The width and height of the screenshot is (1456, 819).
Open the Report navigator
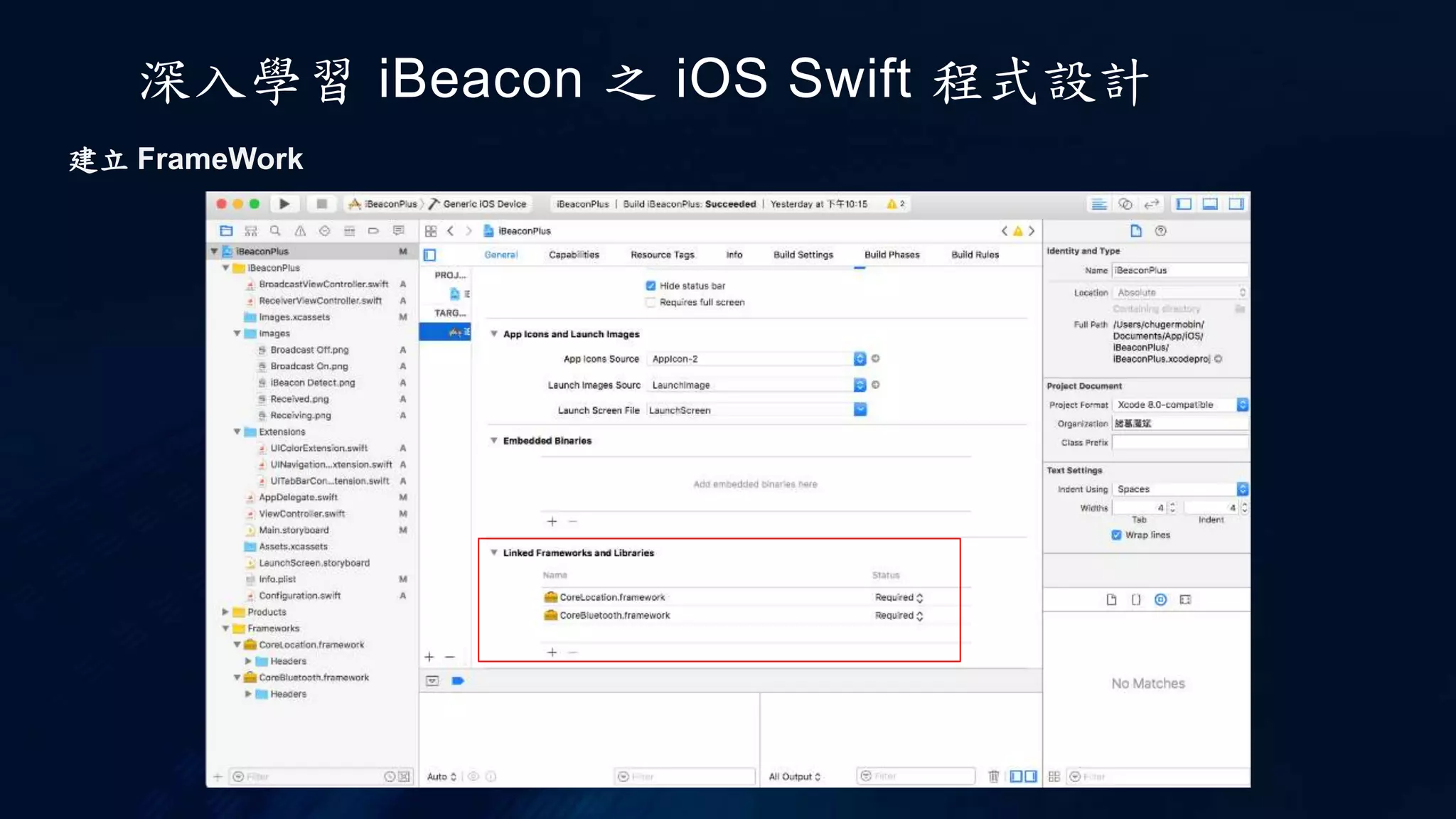tap(398, 230)
